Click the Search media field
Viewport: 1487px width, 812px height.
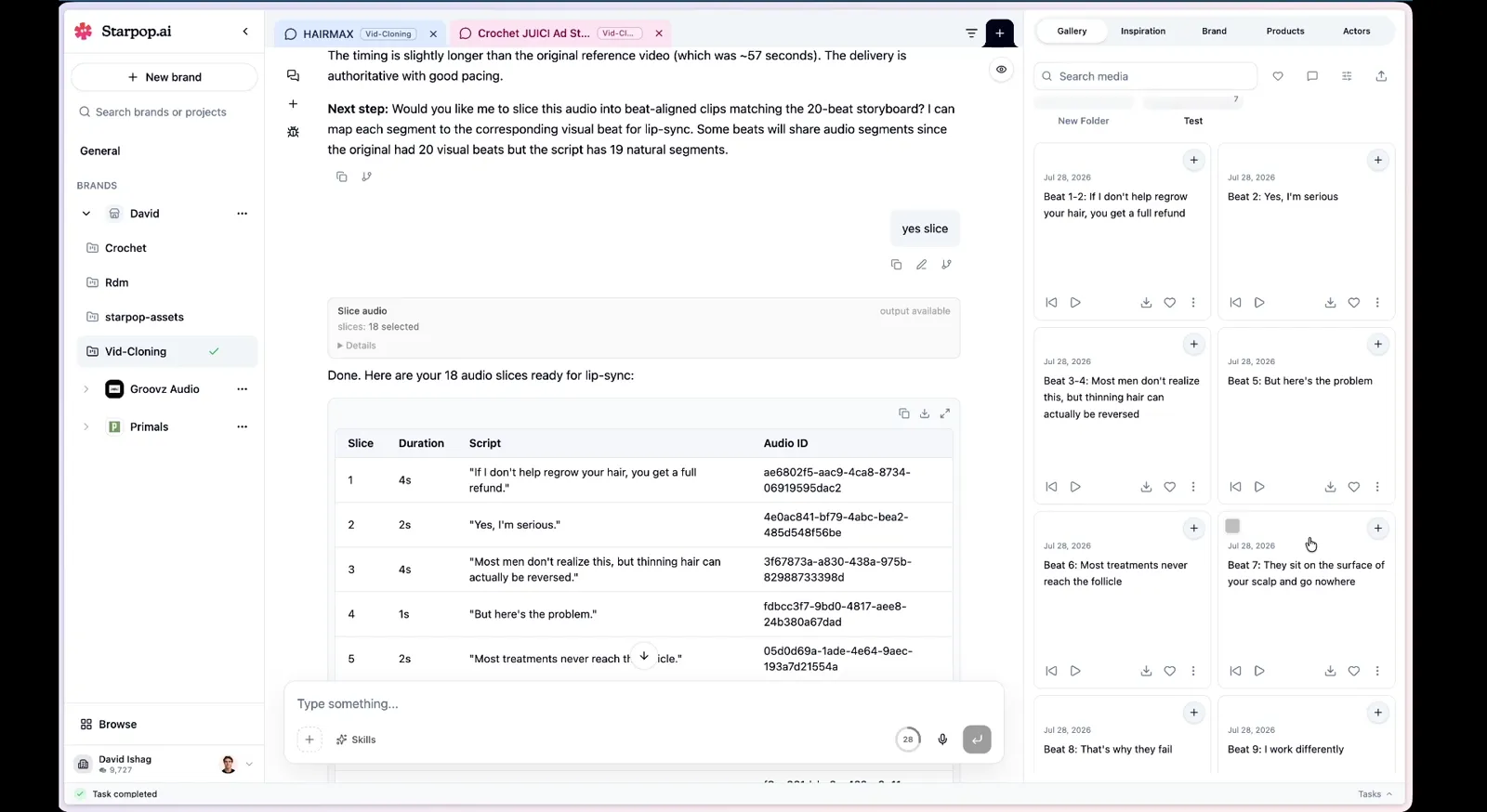click(x=1145, y=76)
